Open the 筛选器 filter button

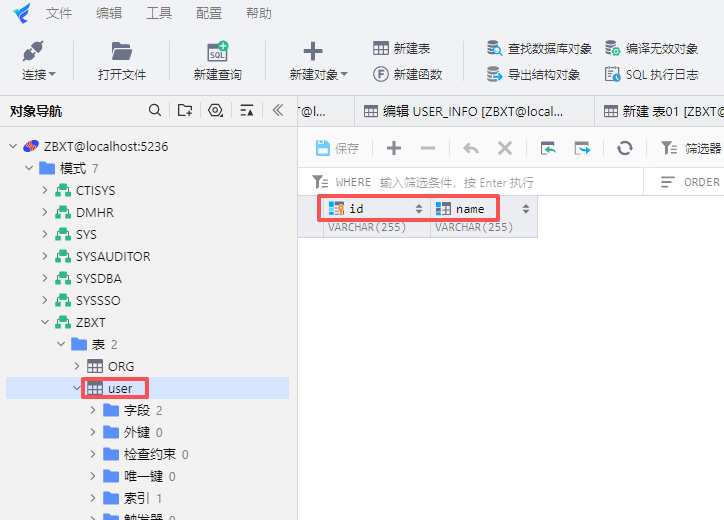tap(691, 148)
